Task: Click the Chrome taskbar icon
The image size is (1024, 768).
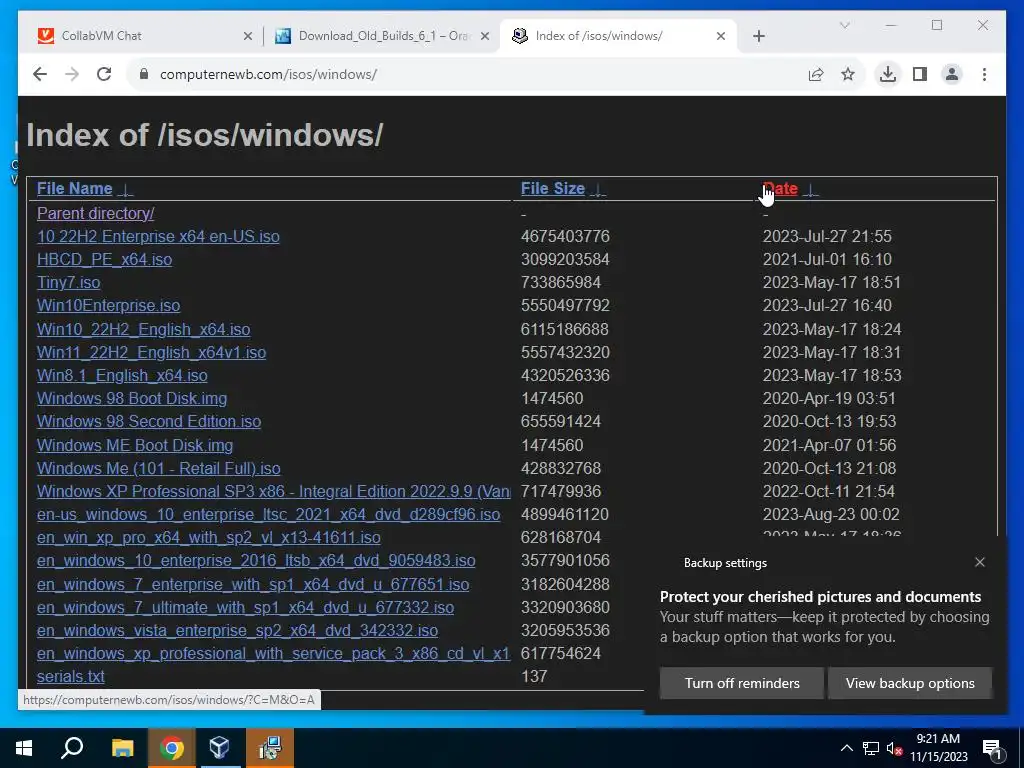Action: 172,748
